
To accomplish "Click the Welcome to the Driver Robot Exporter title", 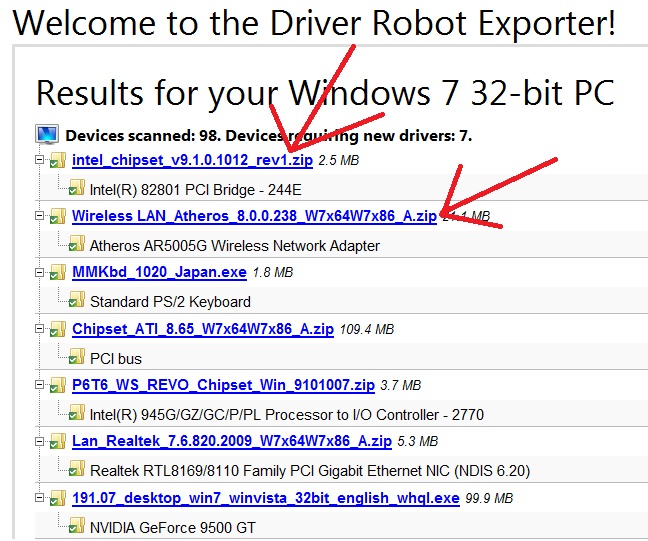I will pyautogui.click(x=314, y=23).
